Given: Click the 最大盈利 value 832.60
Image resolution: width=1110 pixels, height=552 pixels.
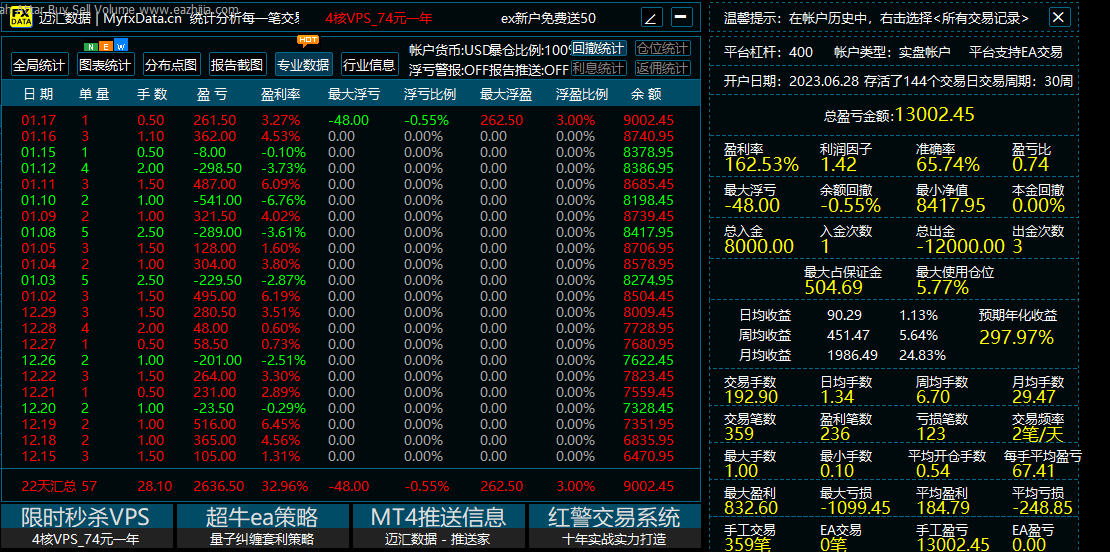Looking at the screenshot, I should click(750, 508).
